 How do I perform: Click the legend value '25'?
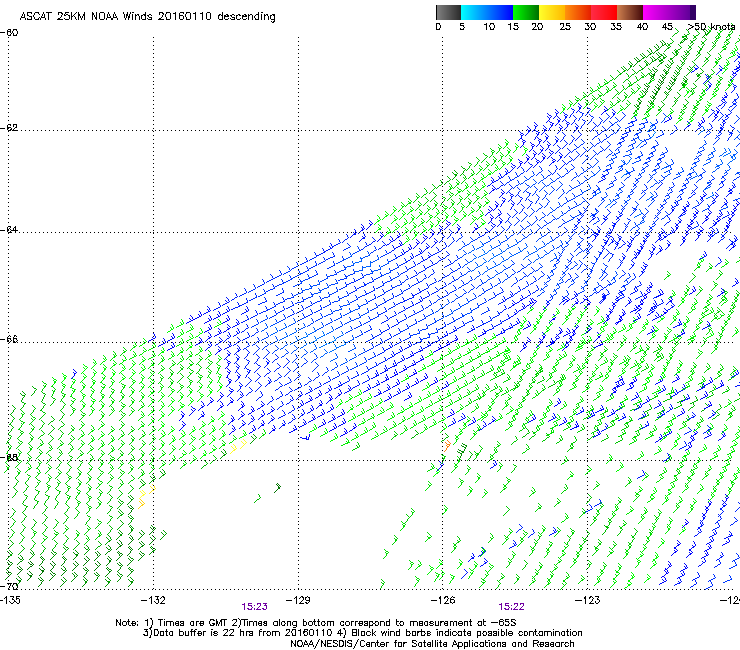(565, 27)
